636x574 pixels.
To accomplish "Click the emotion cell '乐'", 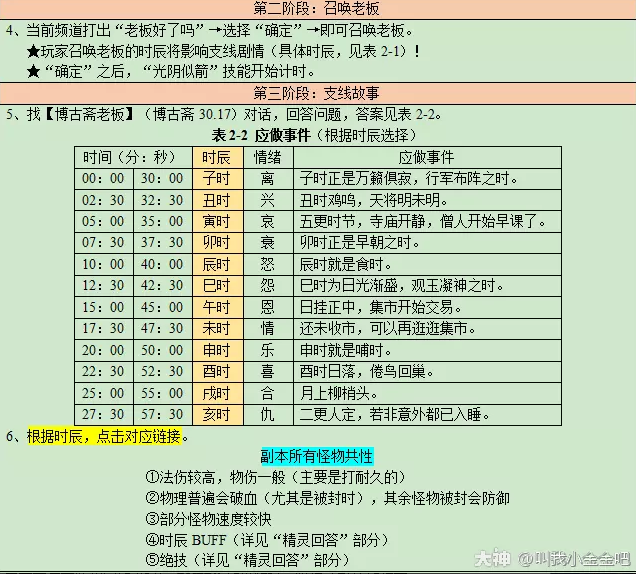I will 268,350.
